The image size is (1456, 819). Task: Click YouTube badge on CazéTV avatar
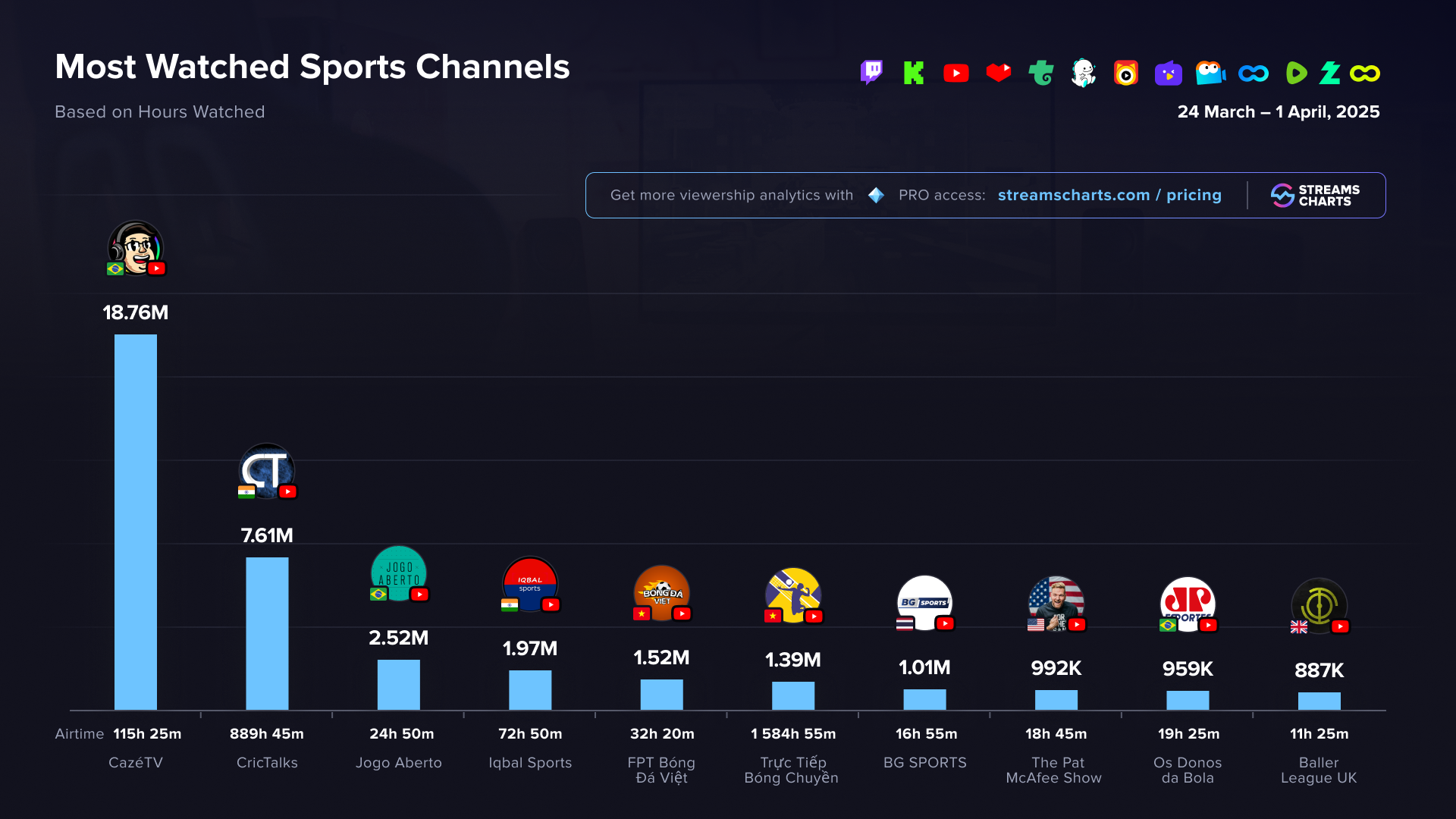coord(156,268)
